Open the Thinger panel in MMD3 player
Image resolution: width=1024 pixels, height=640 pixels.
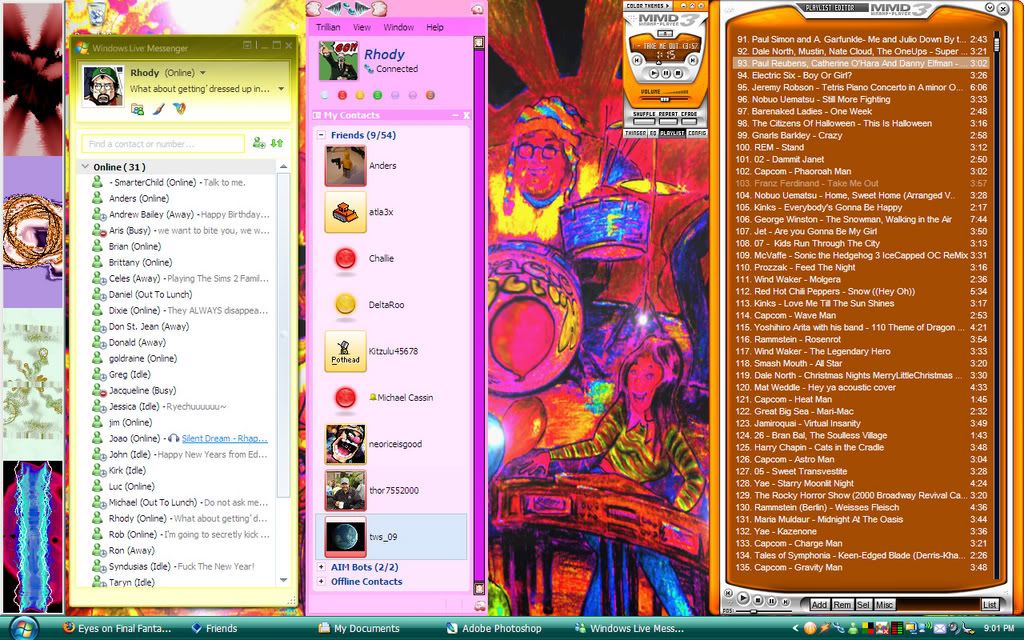(635, 133)
